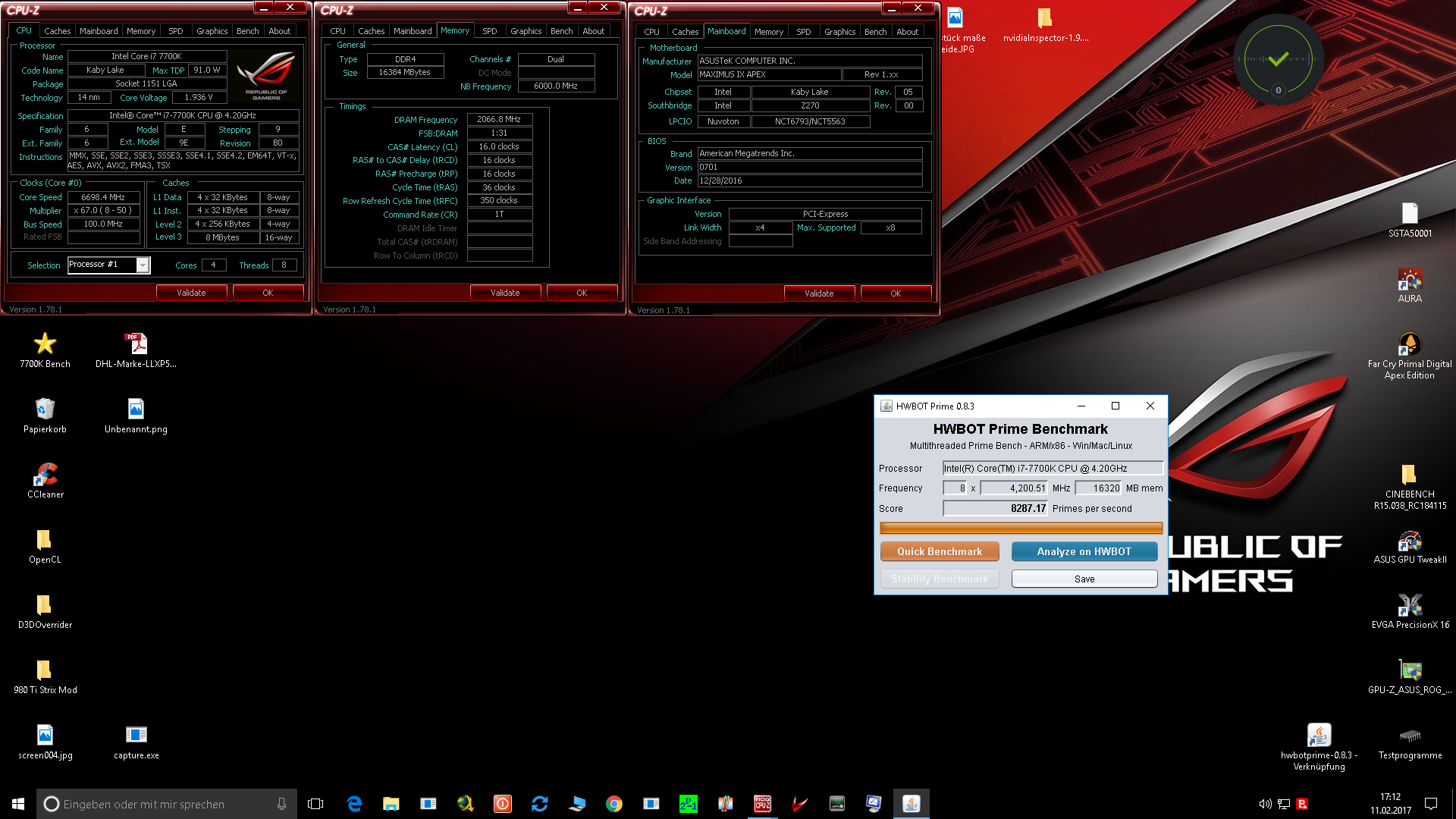Click the ROG CPU-Z taskbar icon

762,803
